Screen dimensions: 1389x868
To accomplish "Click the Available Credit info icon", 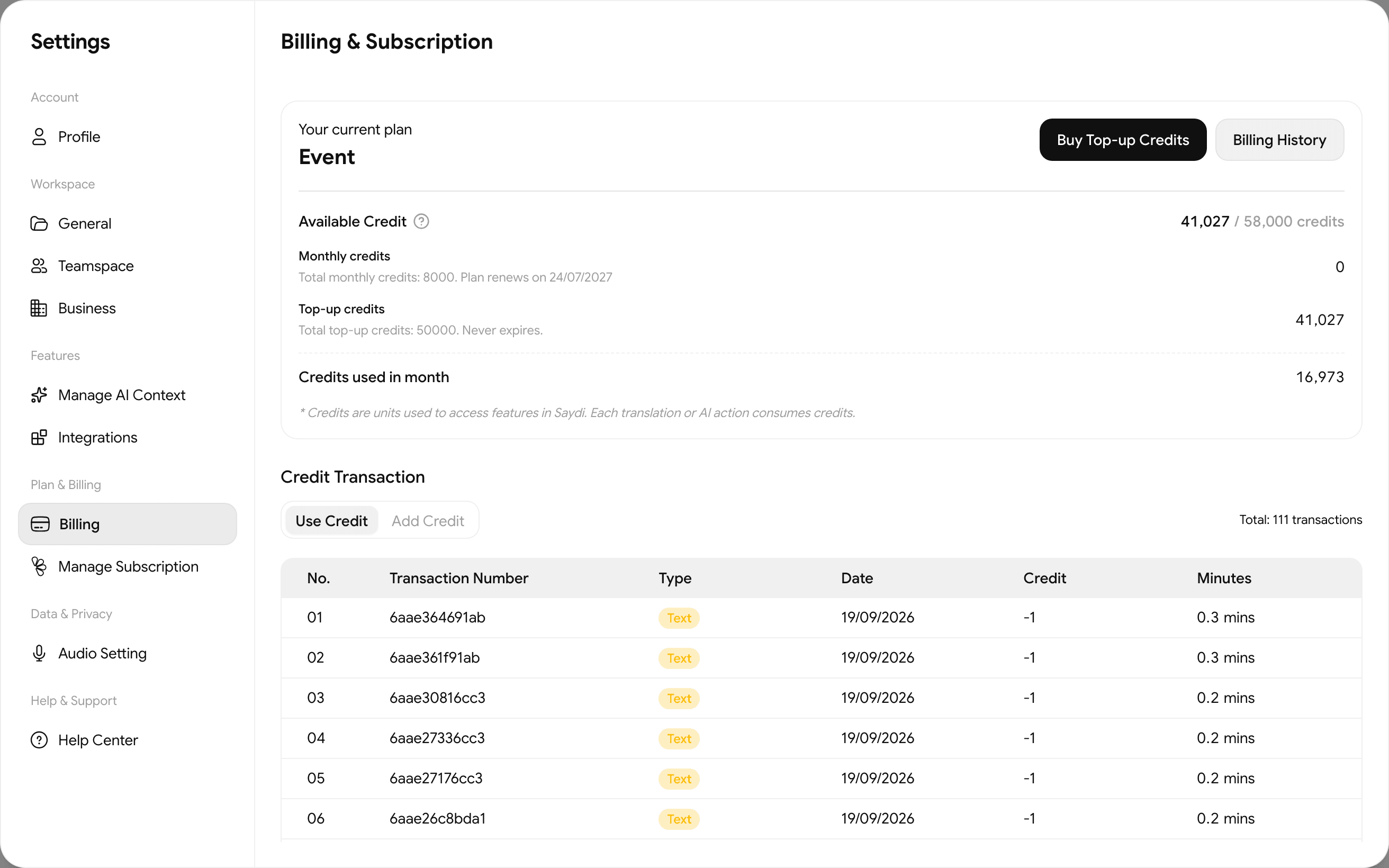I will tap(421, 222).
